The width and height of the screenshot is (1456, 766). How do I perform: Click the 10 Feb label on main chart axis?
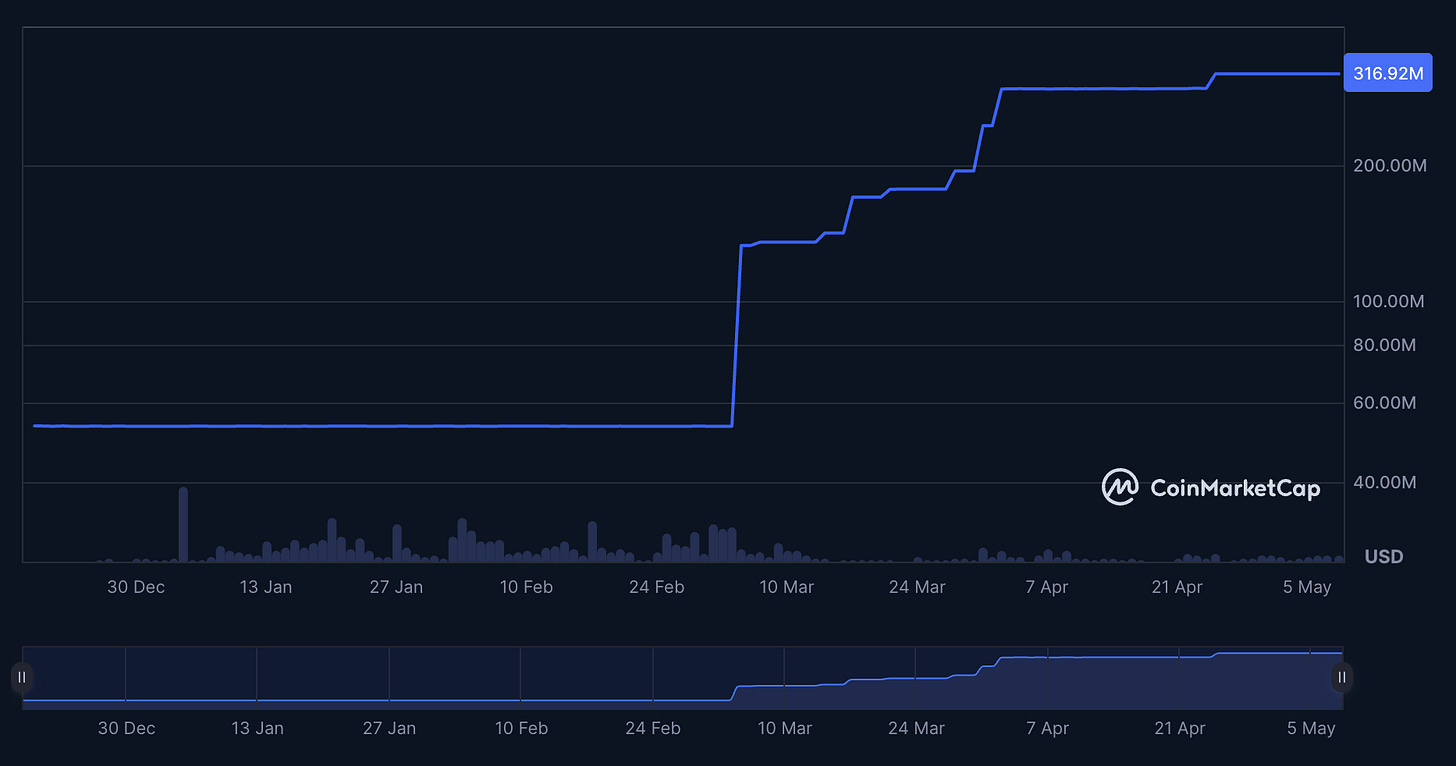pos(526,587)
